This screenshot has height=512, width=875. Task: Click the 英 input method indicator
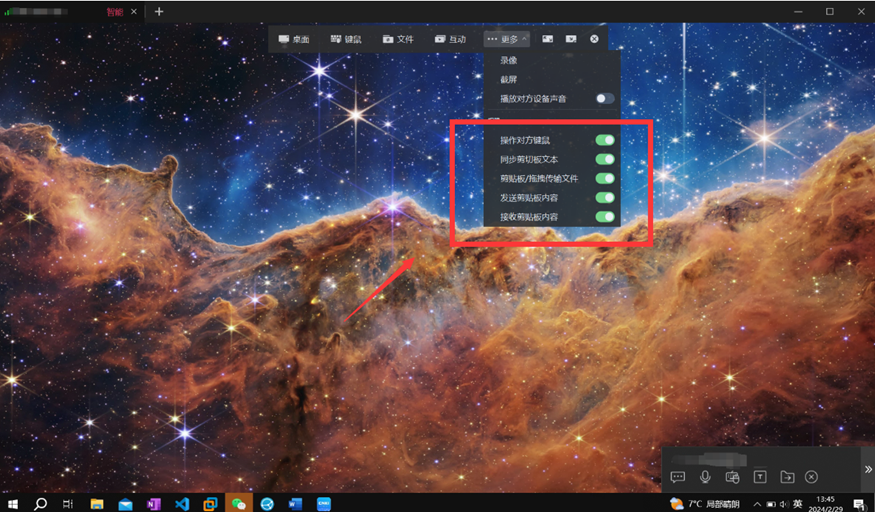pyautogui.click(x=798, y=504)
